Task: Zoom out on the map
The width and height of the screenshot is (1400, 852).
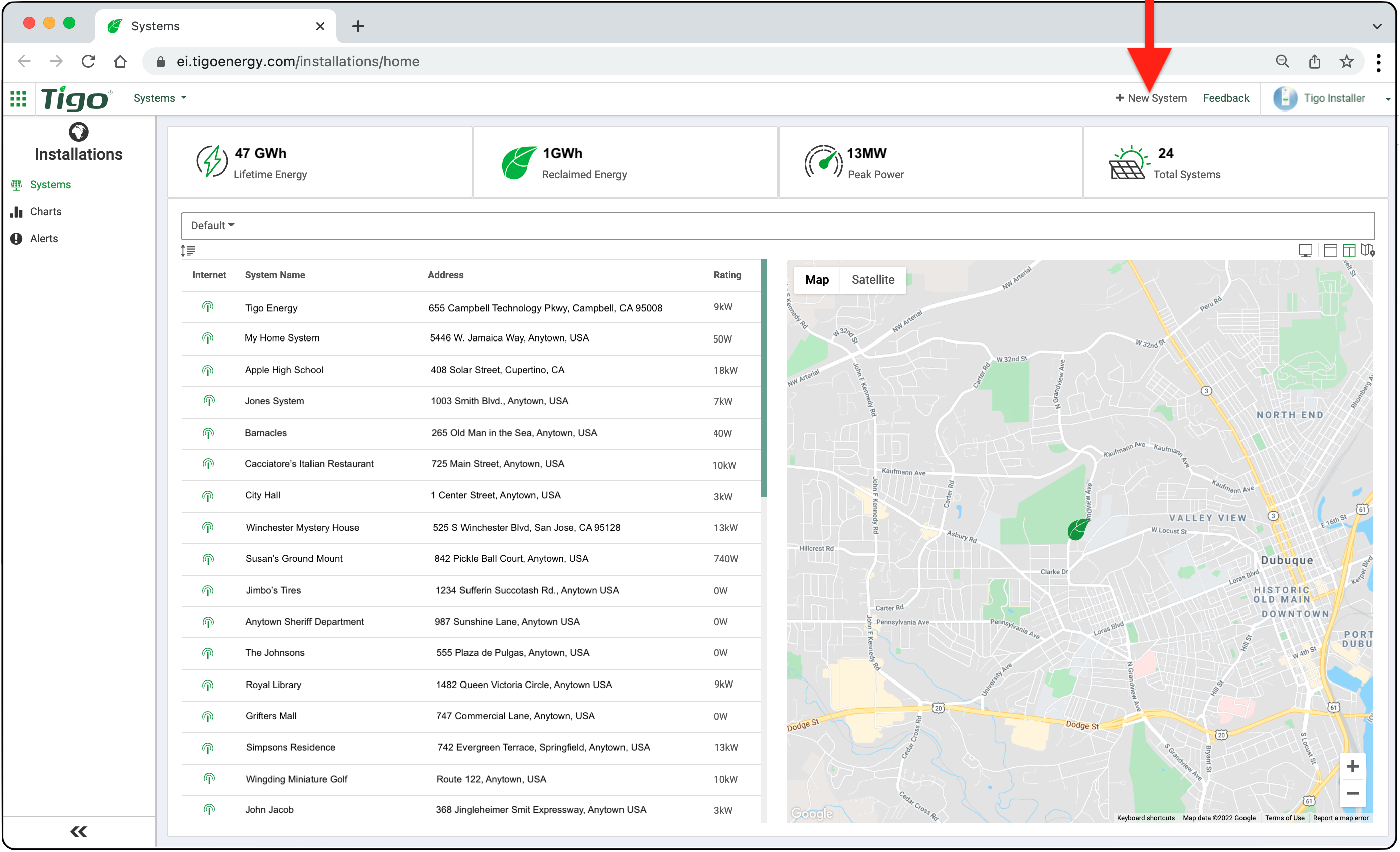Action: click(x=1353, y=793)
